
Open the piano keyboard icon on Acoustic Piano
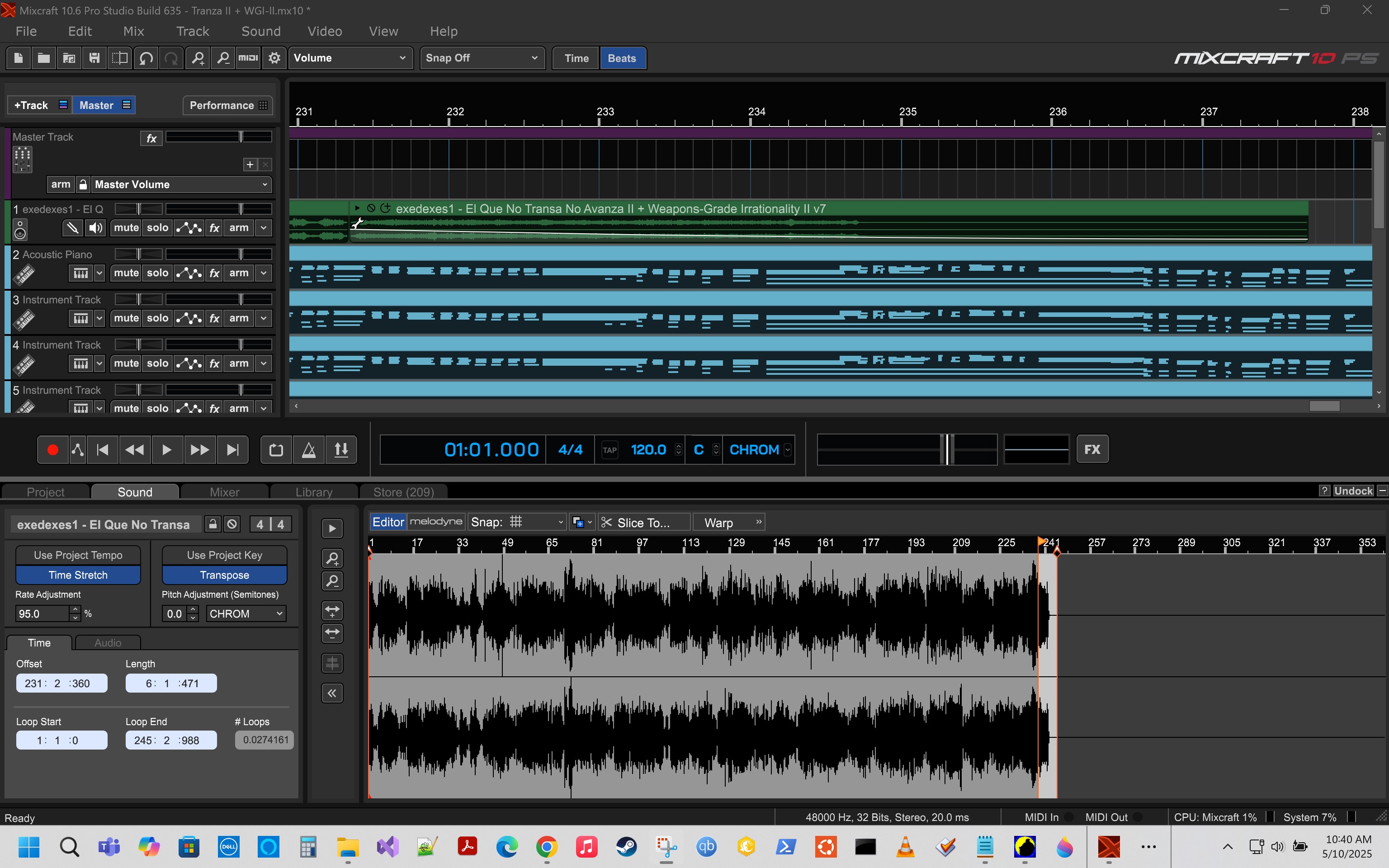coord(81,273)
